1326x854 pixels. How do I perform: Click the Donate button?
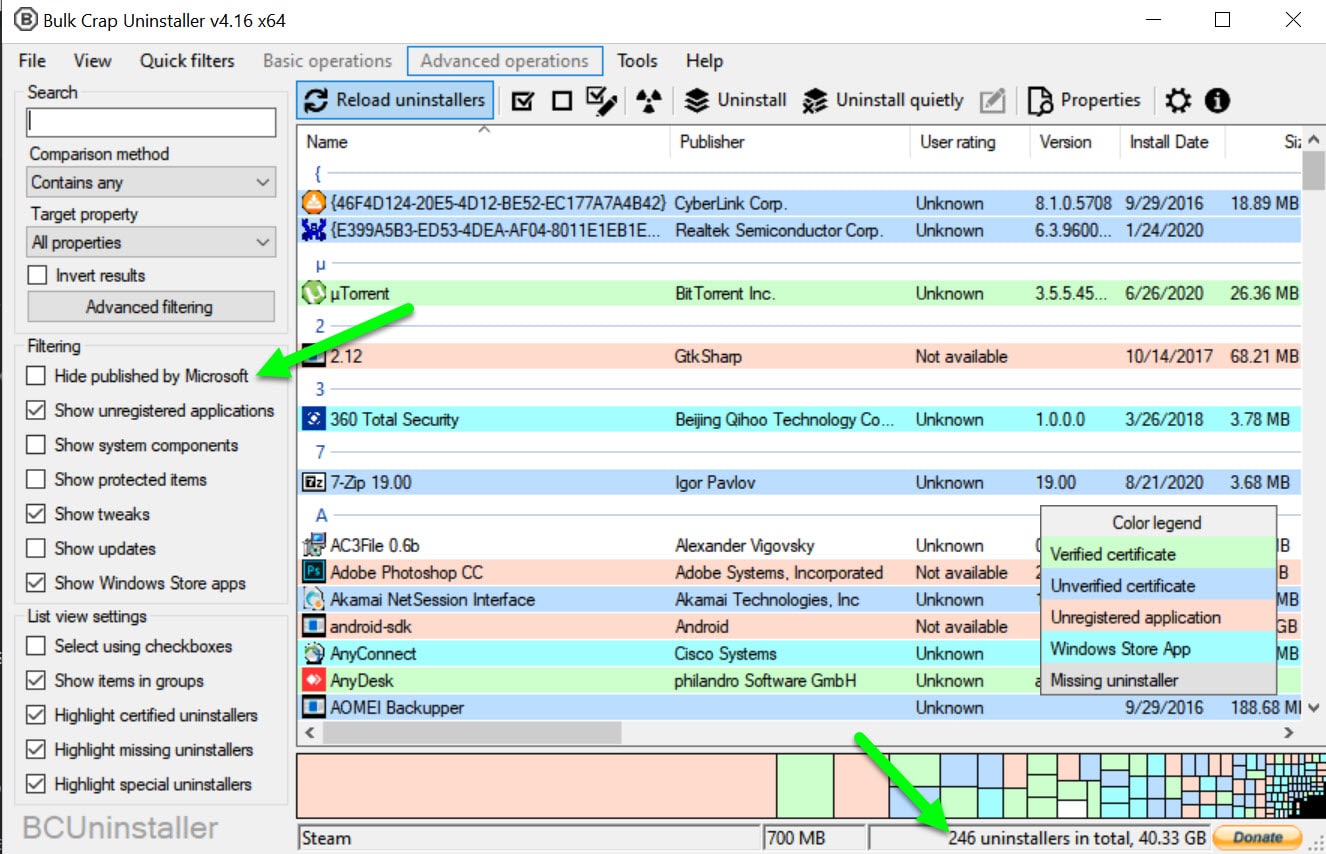tap(1258, 837)
